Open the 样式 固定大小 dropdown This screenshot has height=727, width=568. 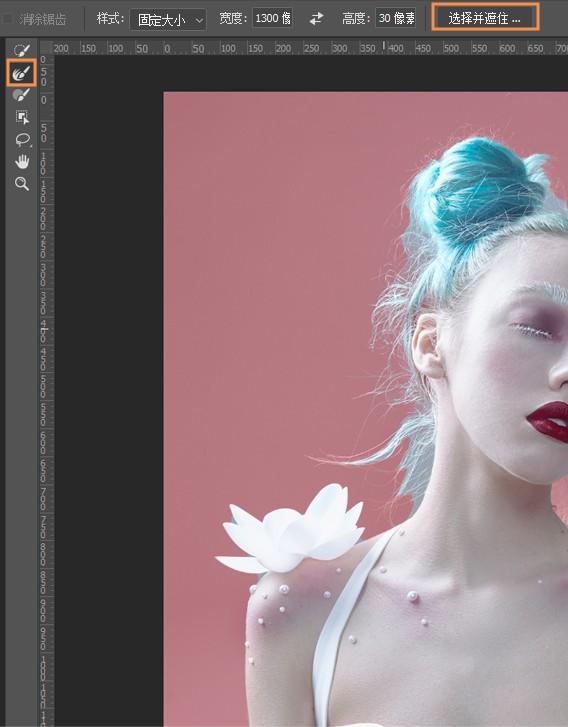coord(168,19)
